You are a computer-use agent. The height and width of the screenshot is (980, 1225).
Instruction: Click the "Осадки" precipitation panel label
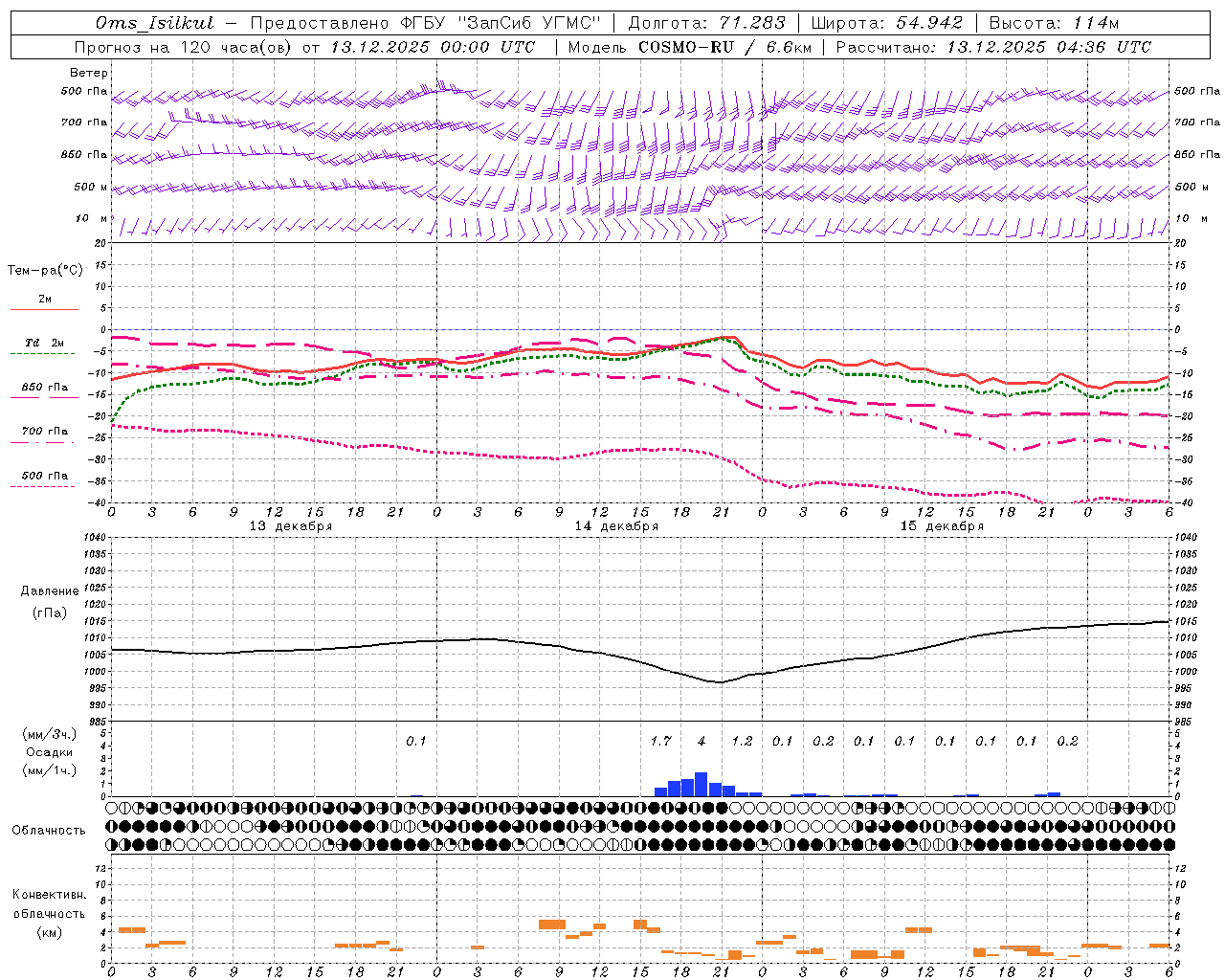pos(49,752)
